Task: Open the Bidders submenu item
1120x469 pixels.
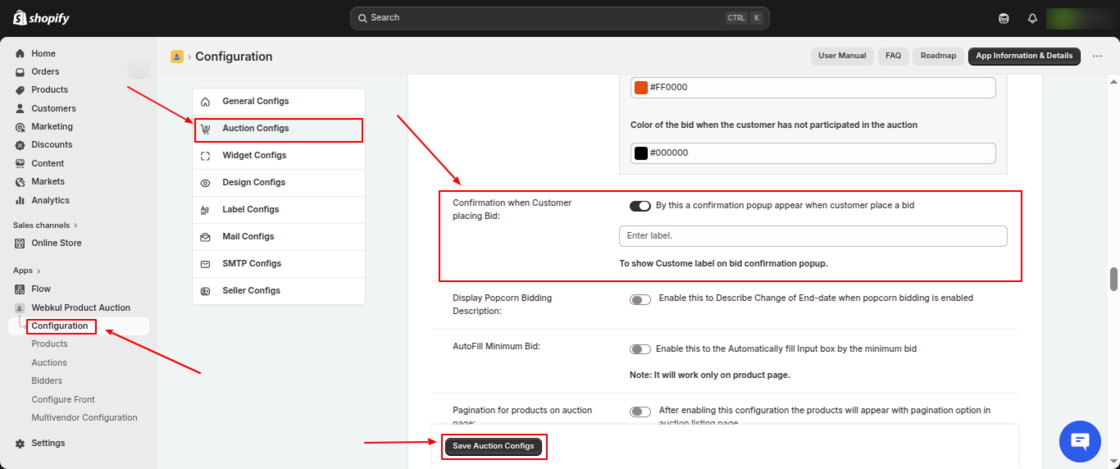Action: coord(46,381)
